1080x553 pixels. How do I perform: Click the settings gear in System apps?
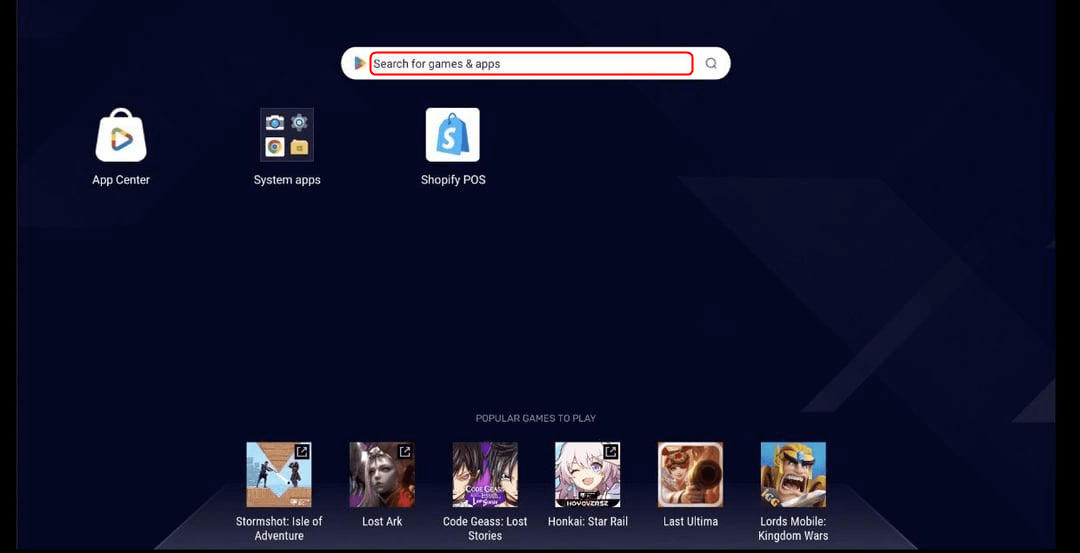299,123
